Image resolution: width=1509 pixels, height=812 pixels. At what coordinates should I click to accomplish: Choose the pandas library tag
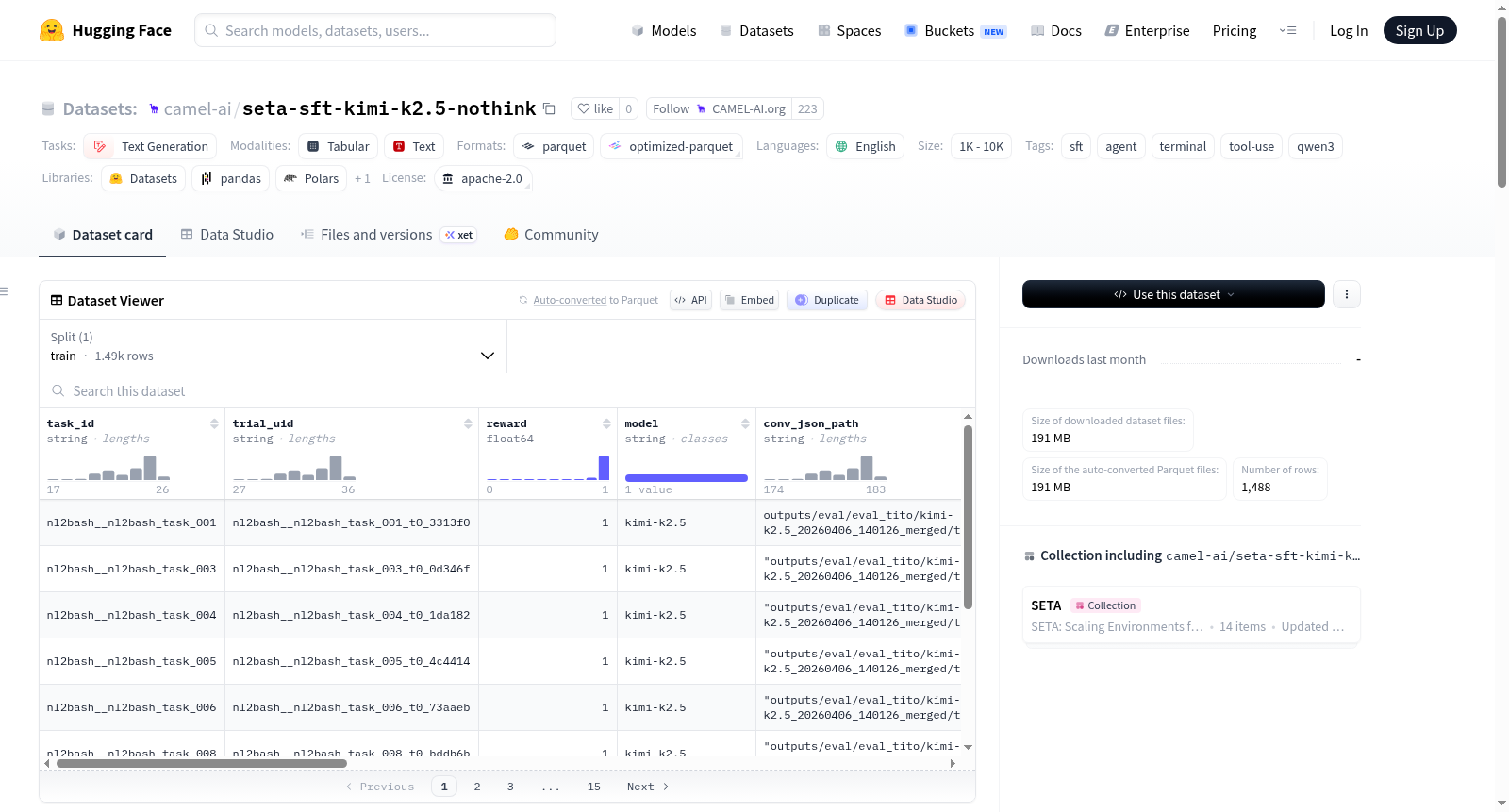[x=231, y=178]
